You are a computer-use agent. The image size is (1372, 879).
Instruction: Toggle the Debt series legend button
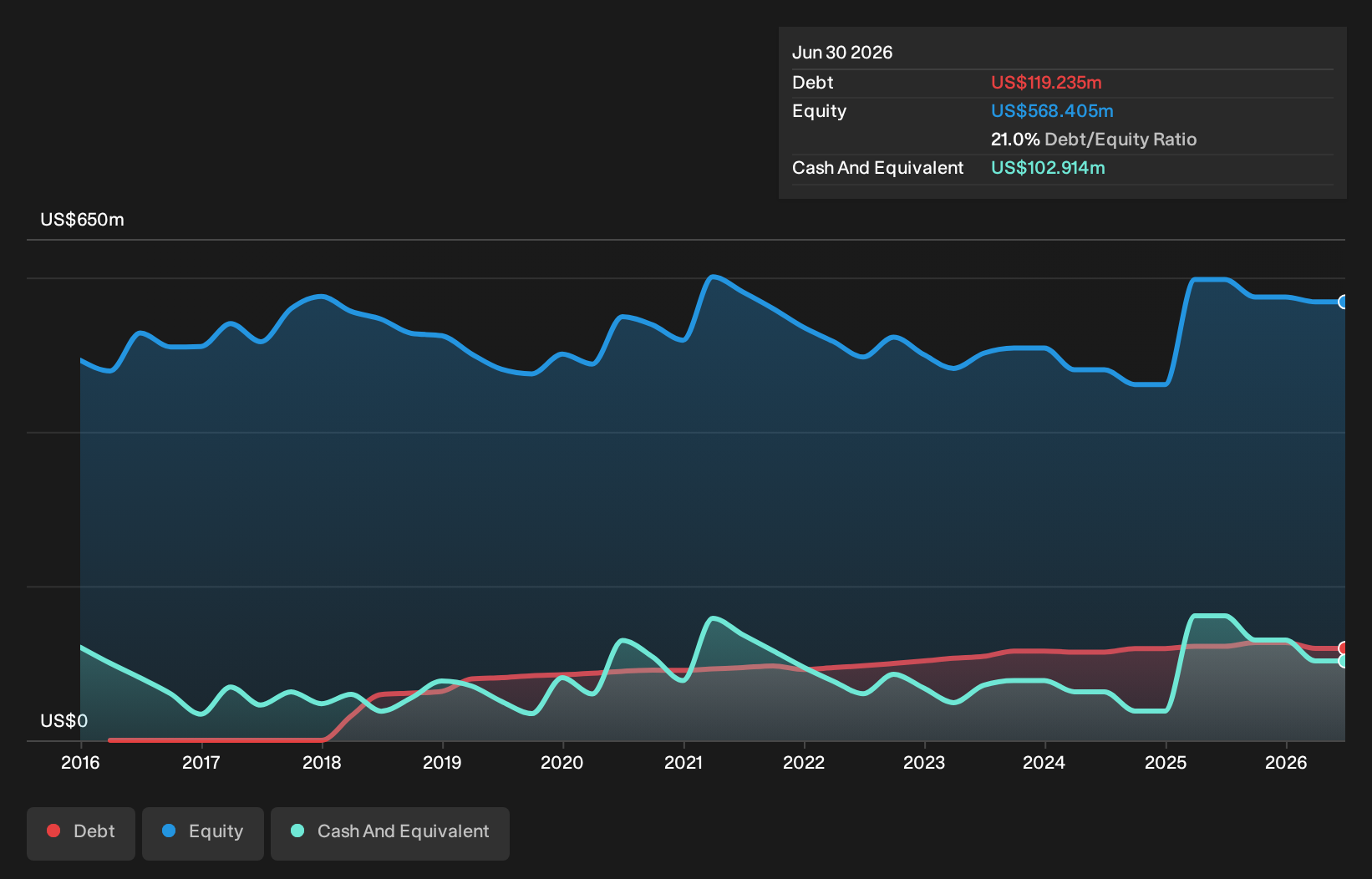(81, 833)
